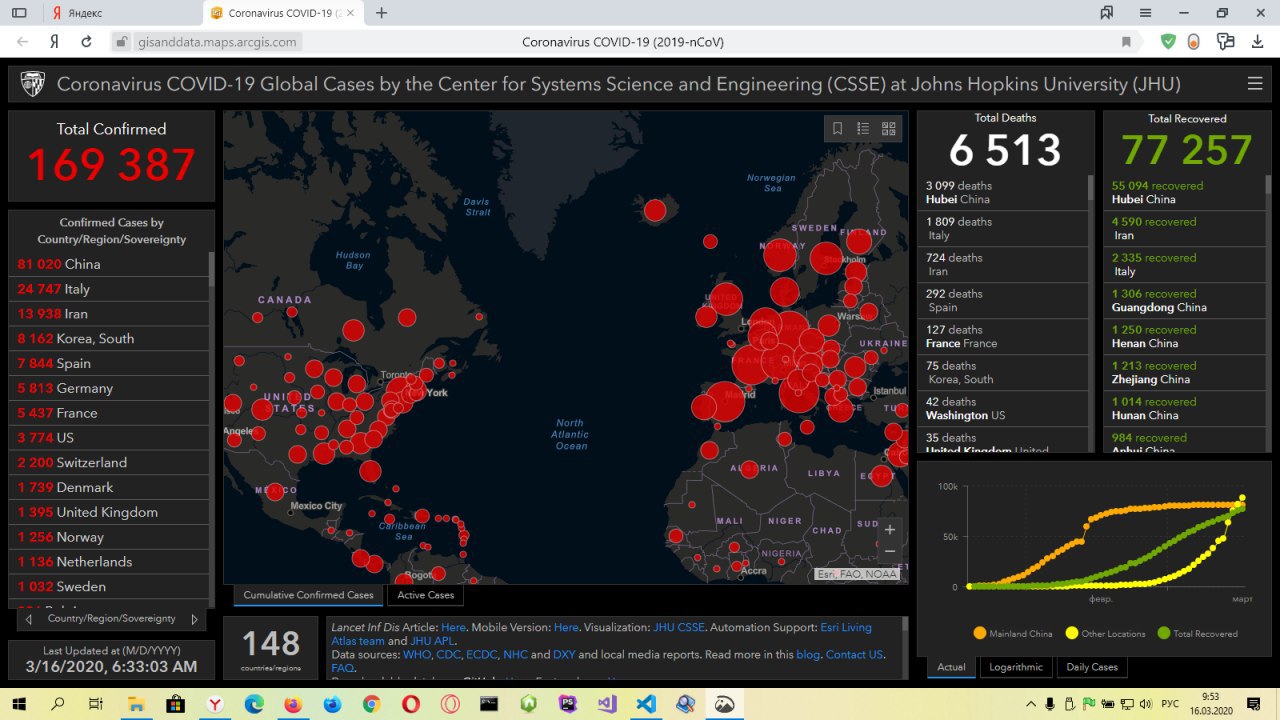Open browser bookmarks collections icon
1280x720 pixels.
[1107, 13]
